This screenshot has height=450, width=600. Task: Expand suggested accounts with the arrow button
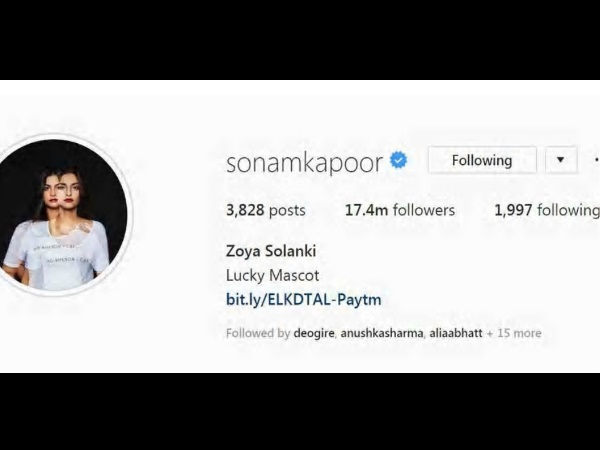tap(561, 160)
